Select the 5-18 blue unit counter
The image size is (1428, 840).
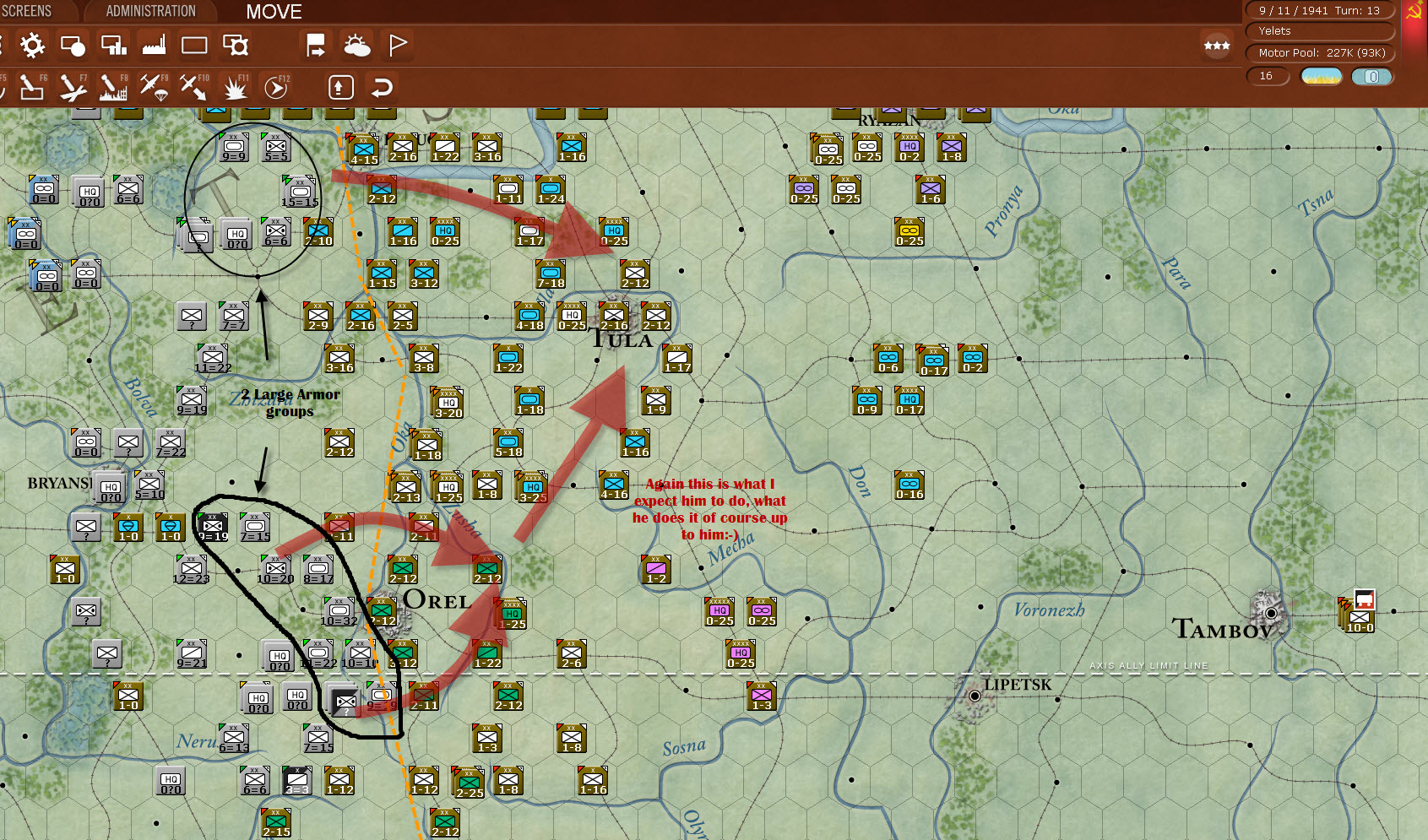click(x=508, y=443)
